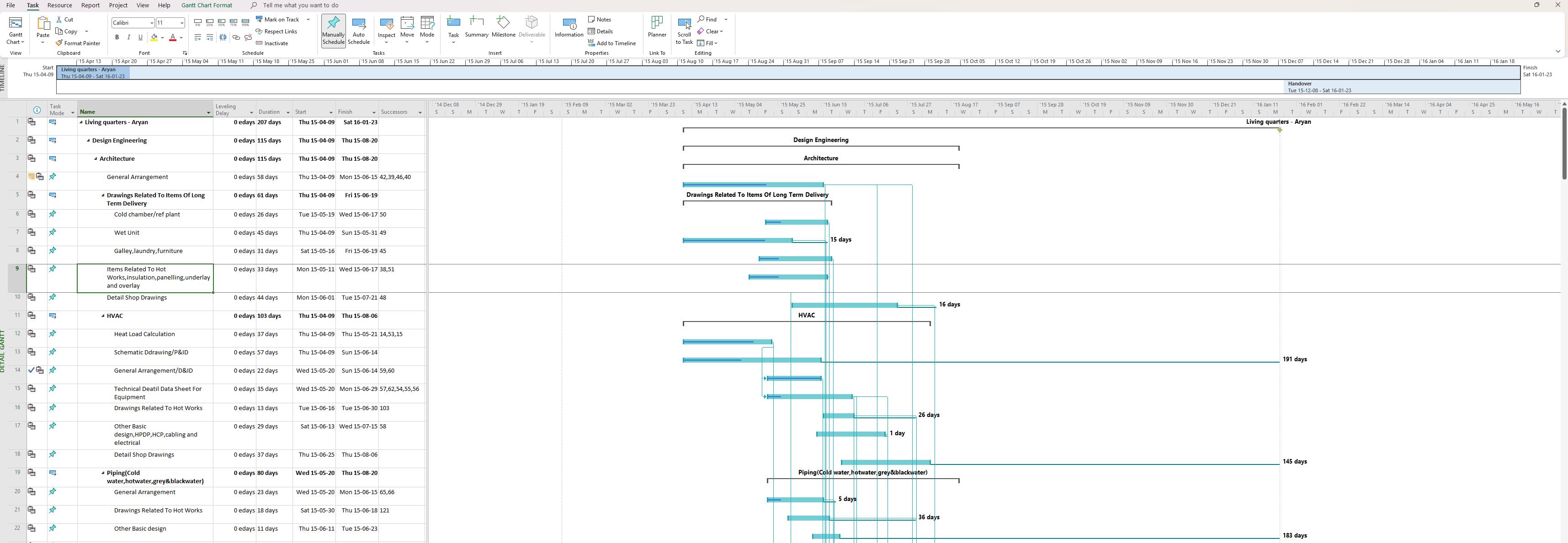The image size is (1568, 543).
Task: Pick the yellow background color
Action: tap(154, 37)
